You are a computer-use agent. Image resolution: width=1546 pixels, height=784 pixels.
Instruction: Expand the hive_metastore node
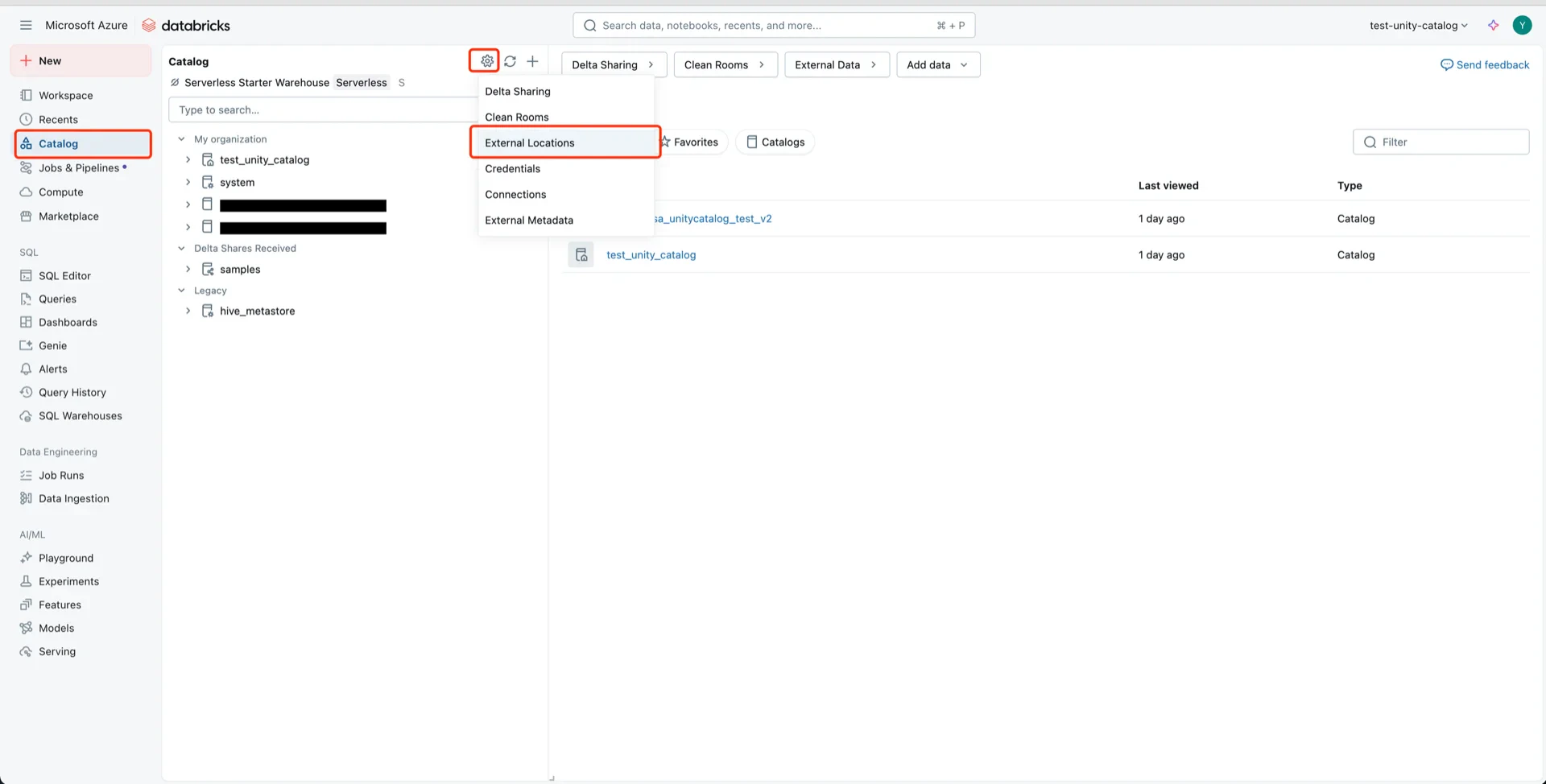click(x=188, y=312)
